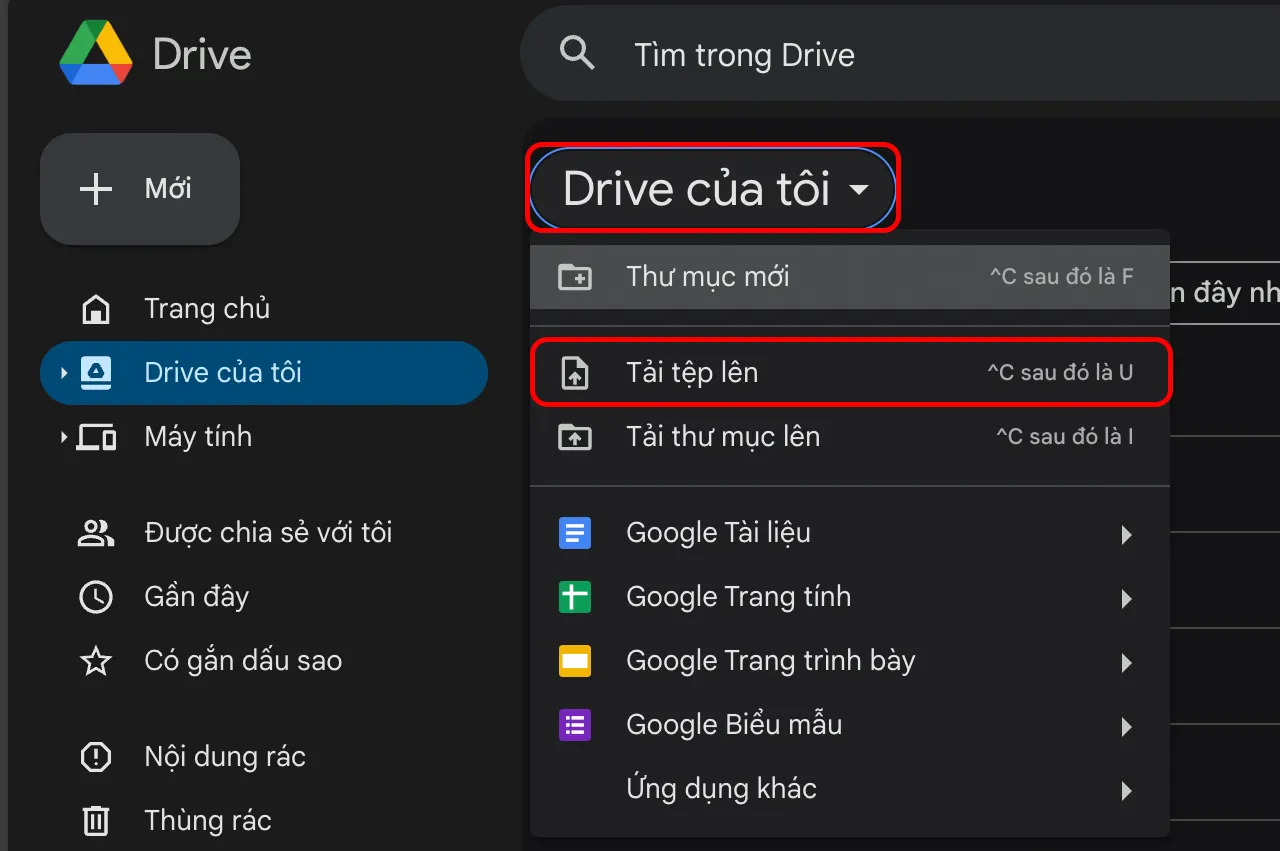This screenshot has height=851, width=1280.
Task: Select the Google Tài liệu icon
Action: [575, 533]
